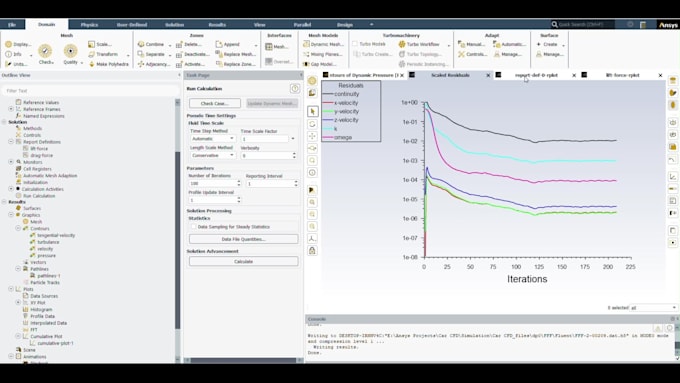Switch to the lift-force-rplot tab
The image size is (680, 383).
[x=622, y=75]
